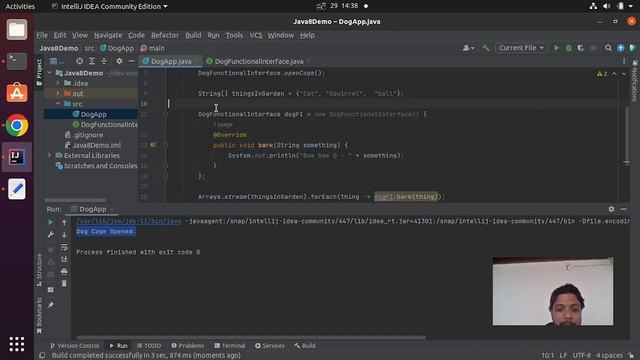Open the Refactor menu
This screenshot has width=640, height=360.
[x=165, y=35]
